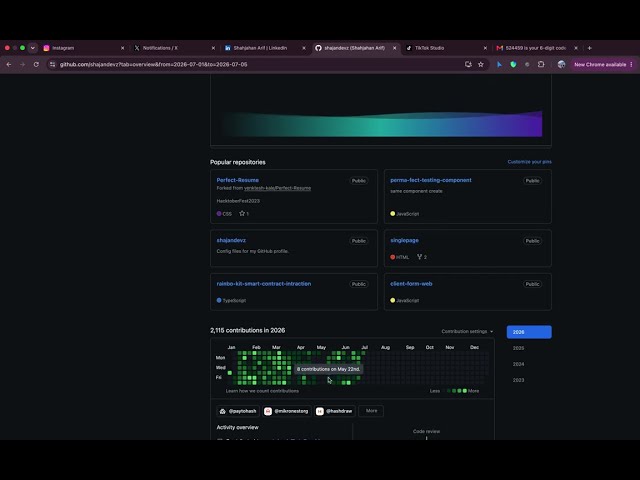Screen dimensions: 640x480
Task: Click the blue TypeScript language dot
Action: [x=219, y=300]
